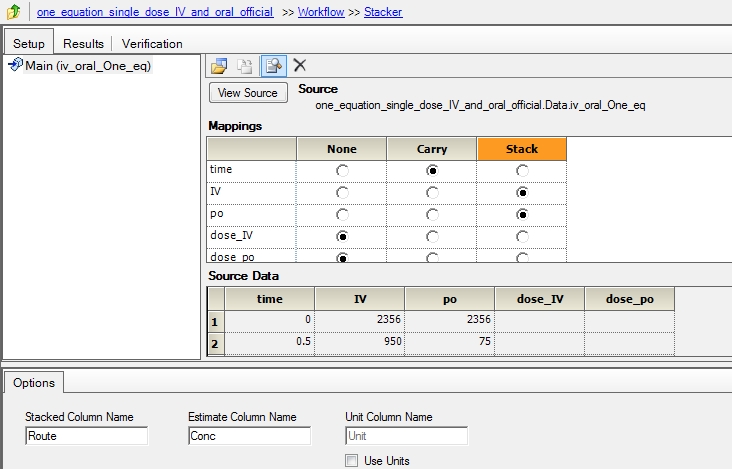Viewport: 732px width, 469px height.
Task: Click the dose_IV header in Source Data
Action: coord(540,299)
